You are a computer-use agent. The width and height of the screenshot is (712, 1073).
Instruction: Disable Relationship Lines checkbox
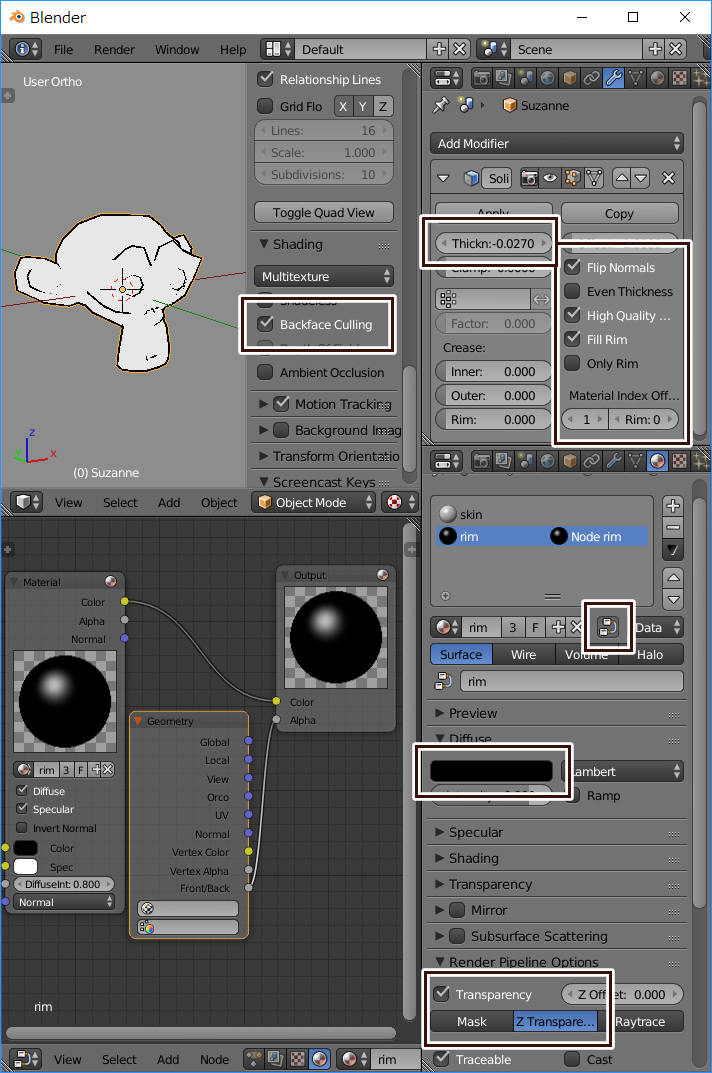pyautogui.click(x=266, y=79)
